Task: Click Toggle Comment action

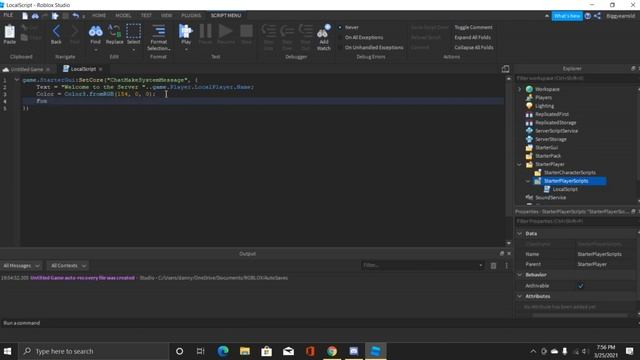Action: click(x=473, y=27)
